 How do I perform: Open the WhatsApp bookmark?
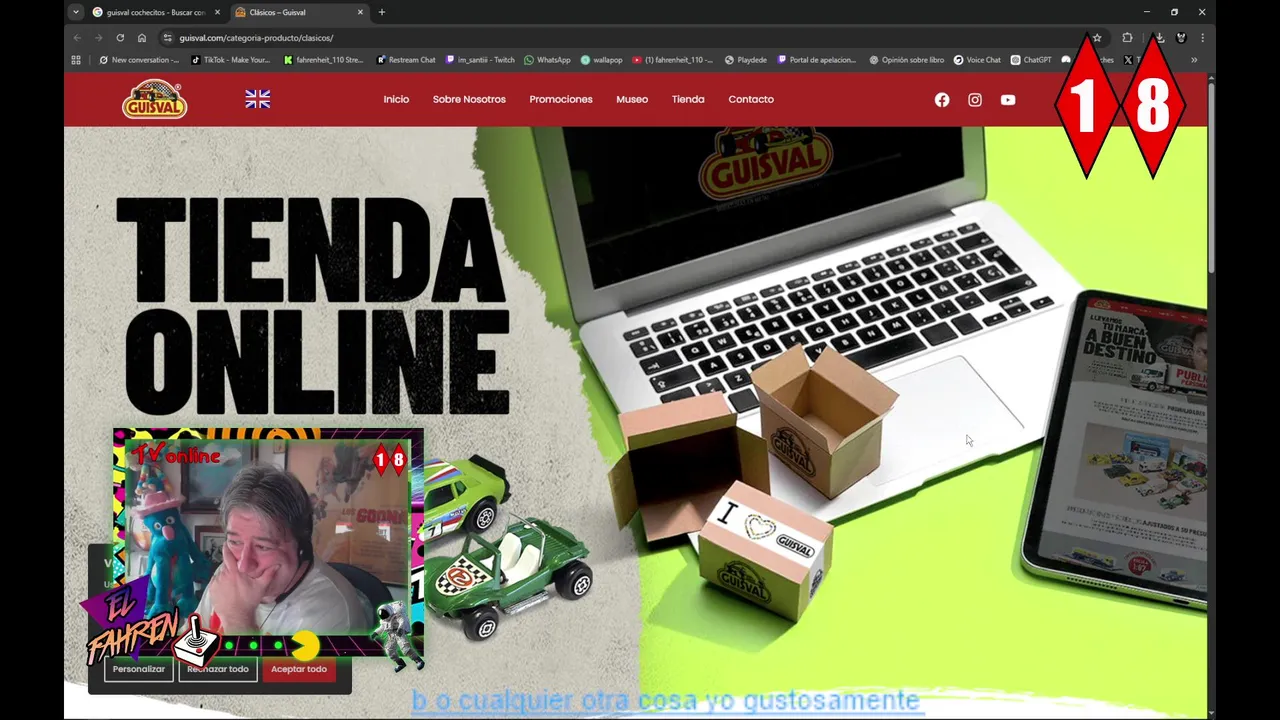pyautogui.click(x=547, y=60)
